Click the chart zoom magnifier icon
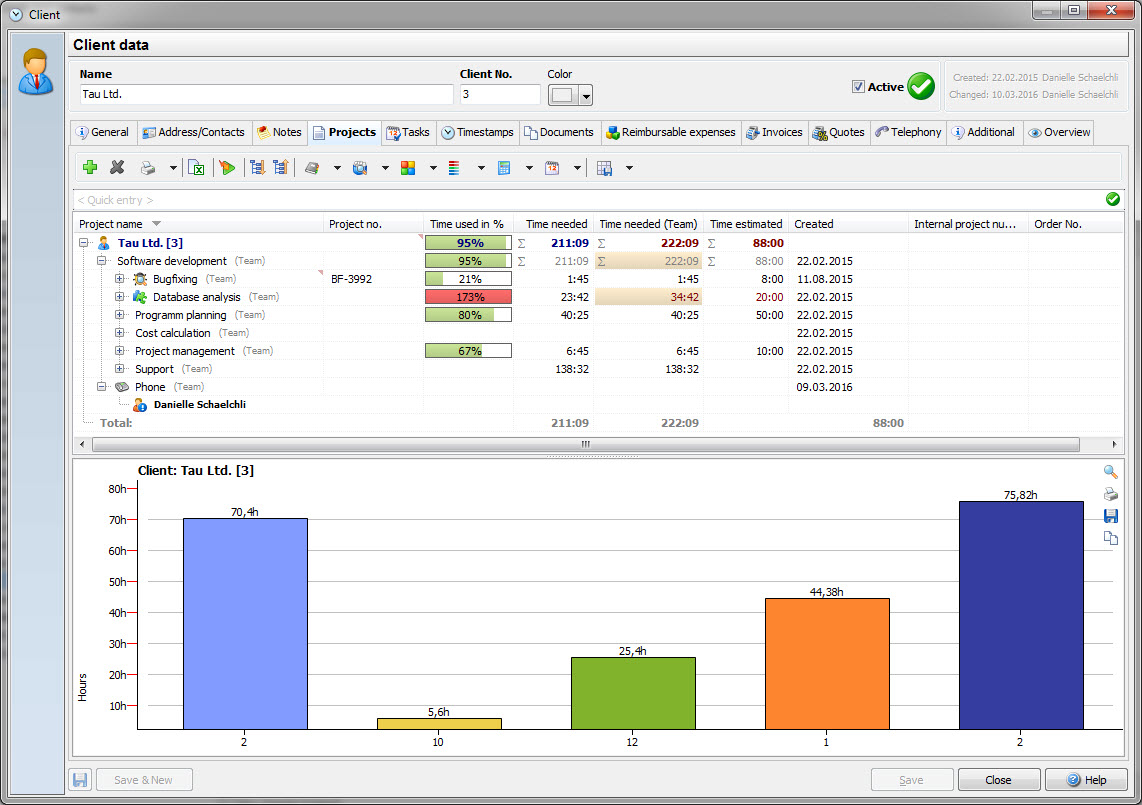The width and height of the screenshot is (1142, 805). click(x=1110, y=472)
